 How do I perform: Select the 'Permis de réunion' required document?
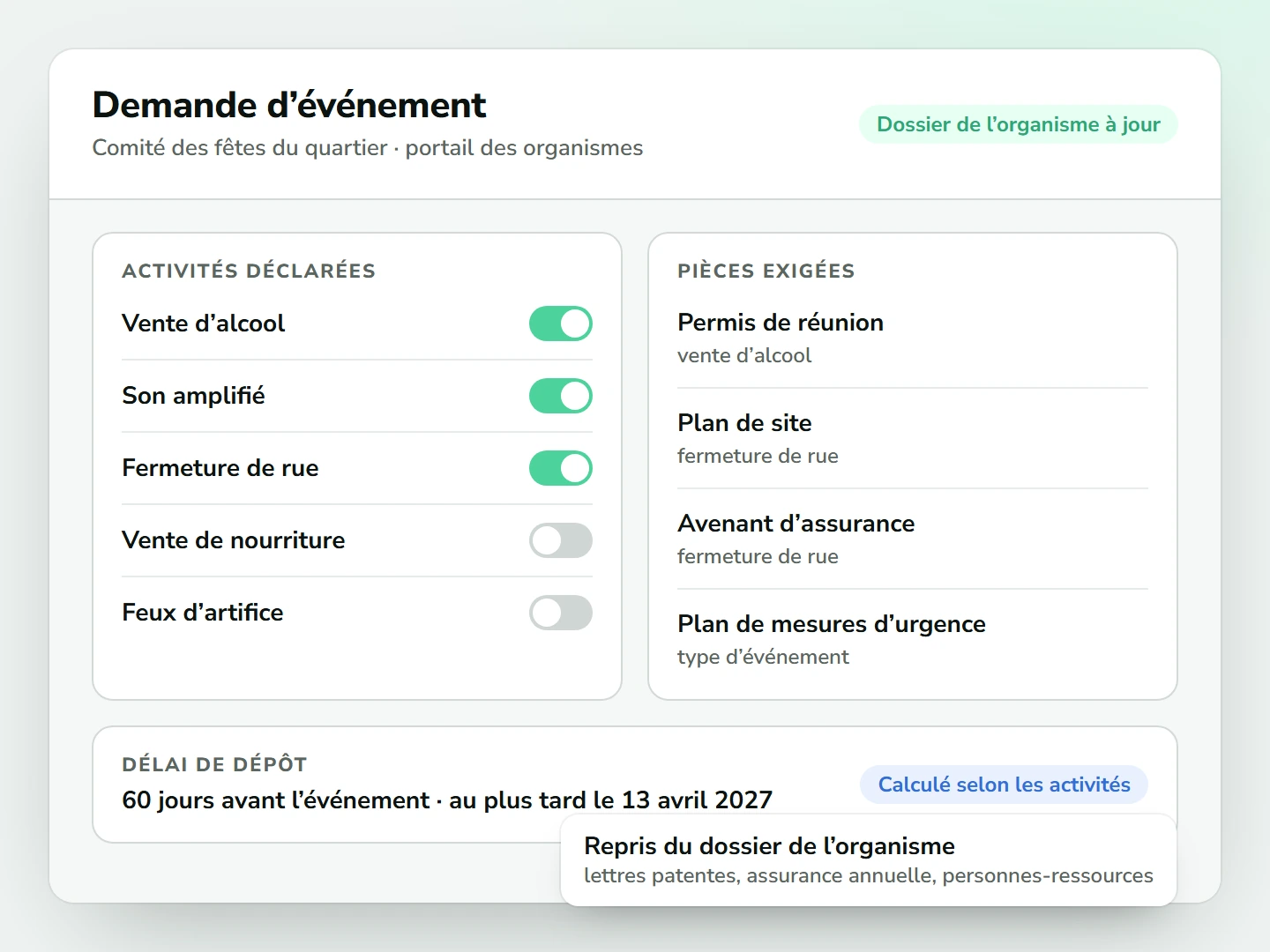[913, 338]
